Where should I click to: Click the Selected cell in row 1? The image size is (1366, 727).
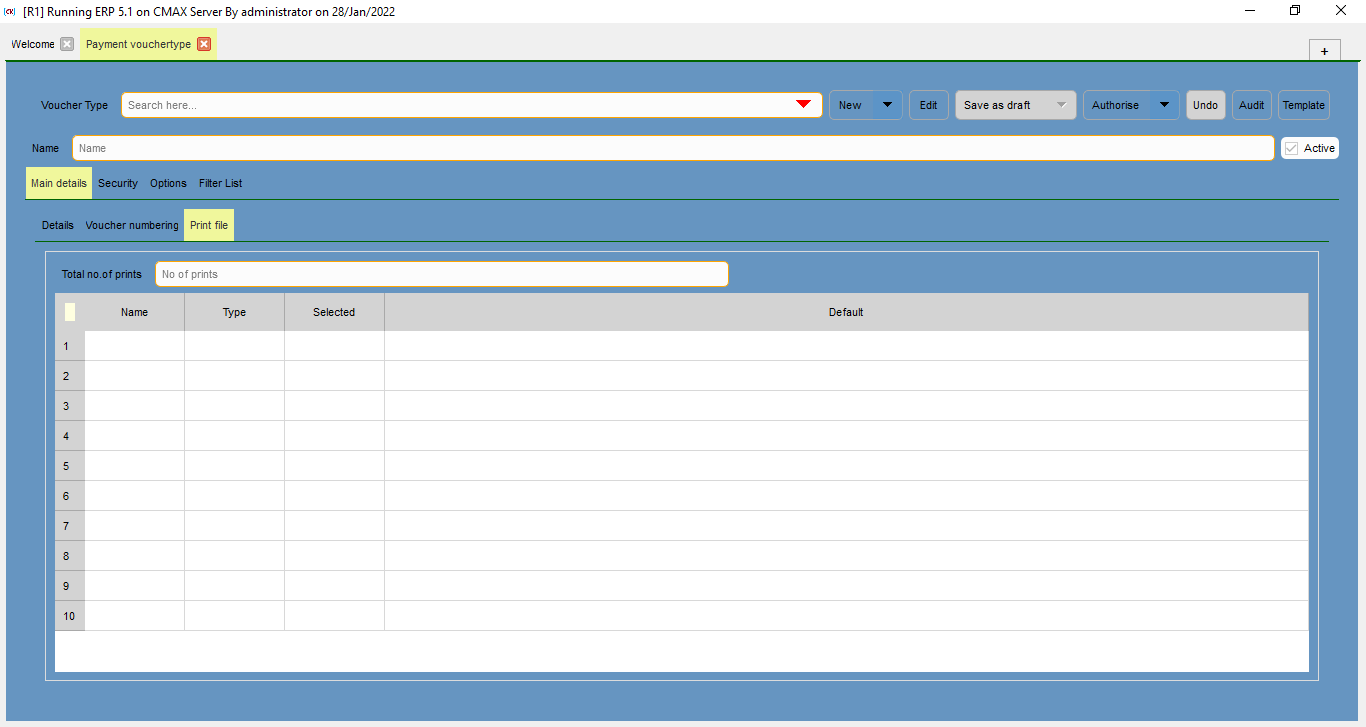(335, 346)
